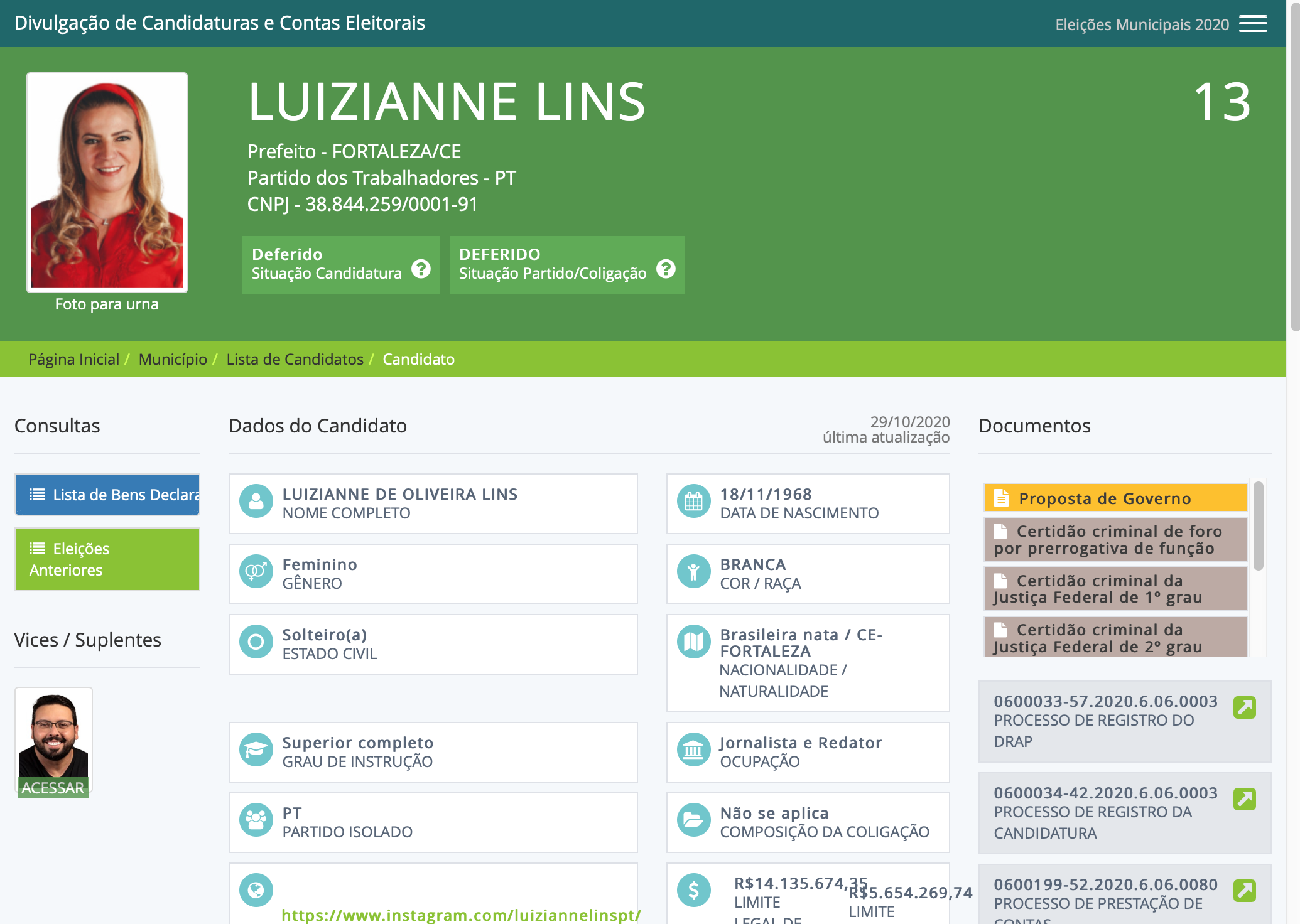This screenshot has width=1300, height=924.
Task: Open the candidate's Instagram link
Action: (461, 915)
